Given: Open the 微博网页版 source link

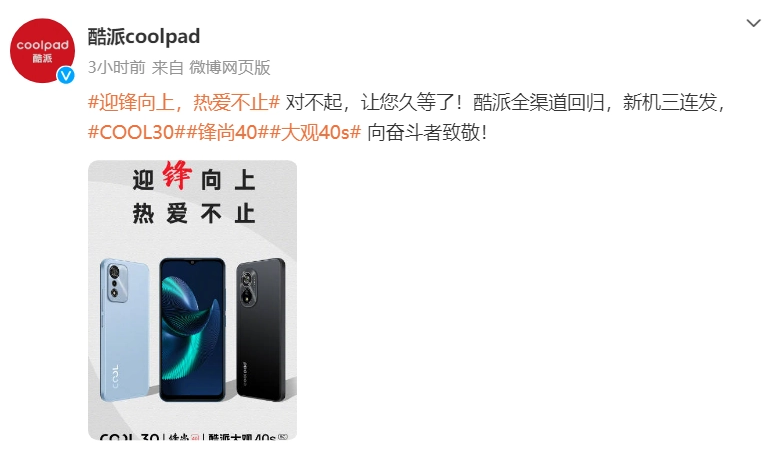Looking at the screenshot, I should [x=230, y=68].
